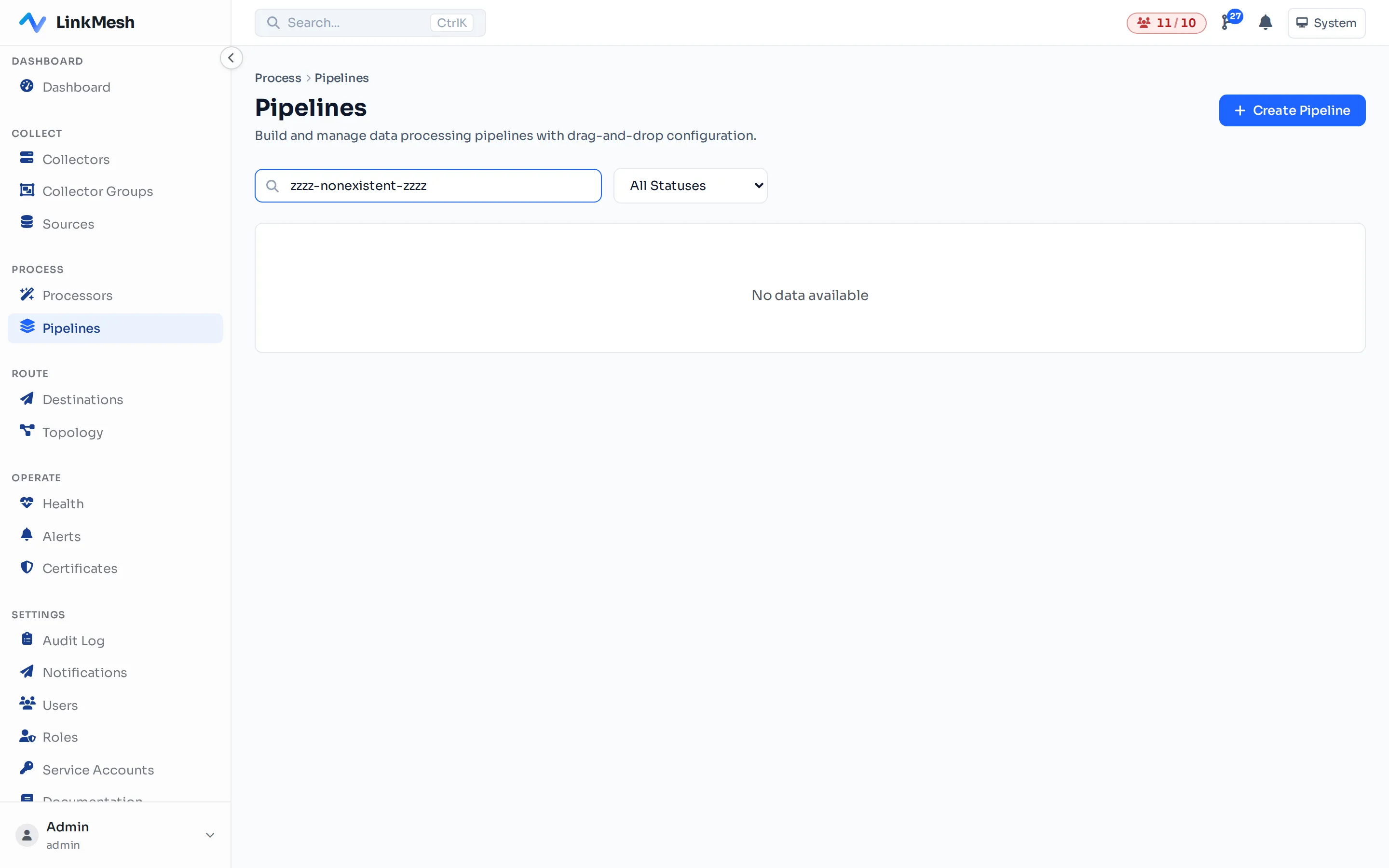Focus the global Search field
The image size is (1389, 868).
point(370,23)
